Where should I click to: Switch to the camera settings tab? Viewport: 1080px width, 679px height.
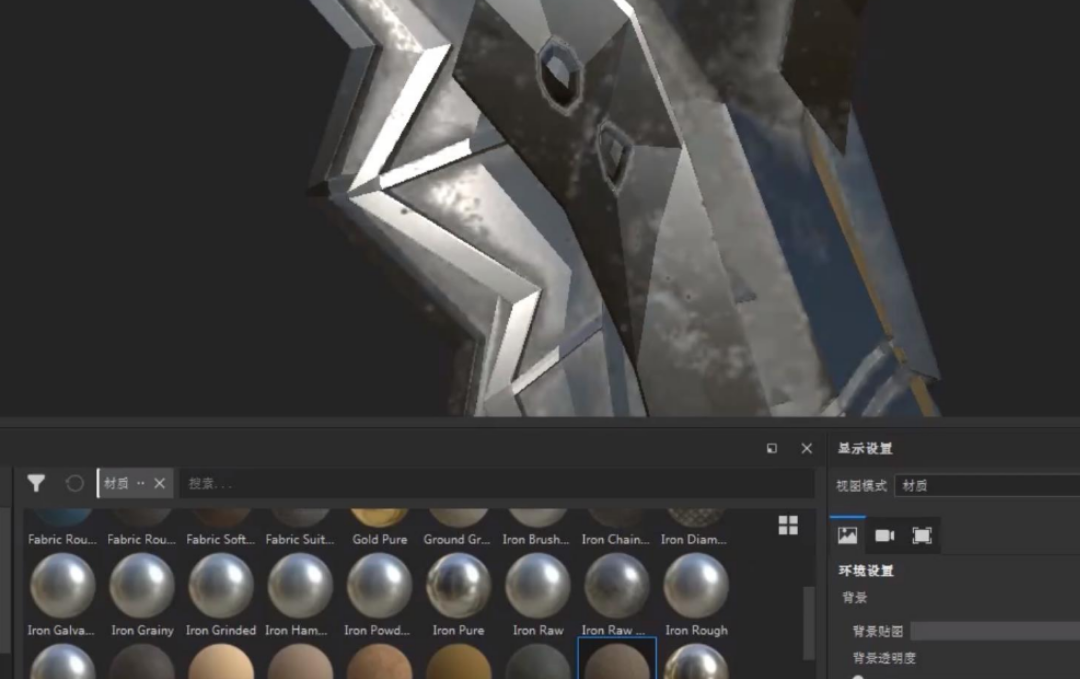pos(885,536)
